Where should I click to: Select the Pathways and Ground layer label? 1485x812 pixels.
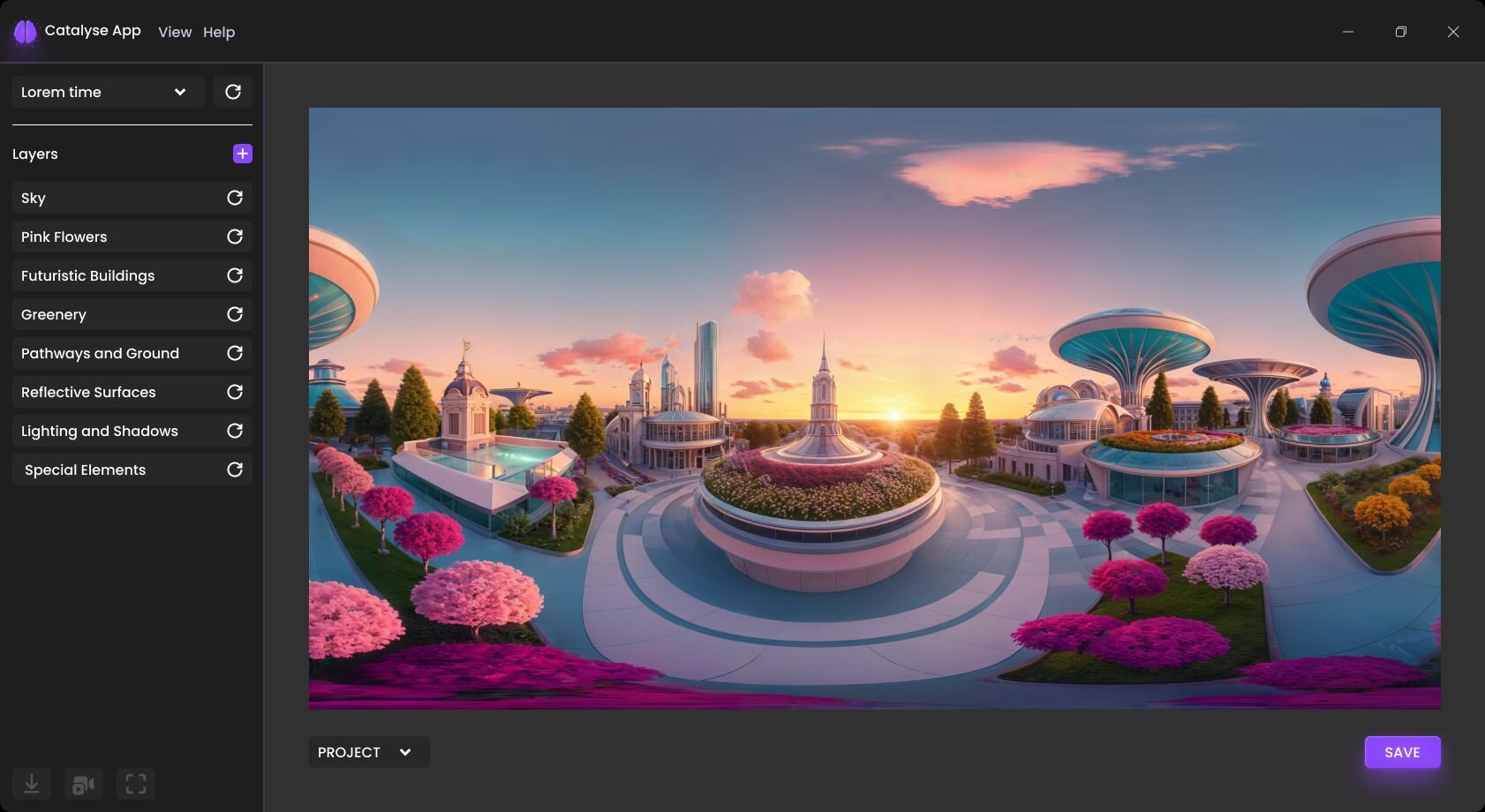click(100, 353)
